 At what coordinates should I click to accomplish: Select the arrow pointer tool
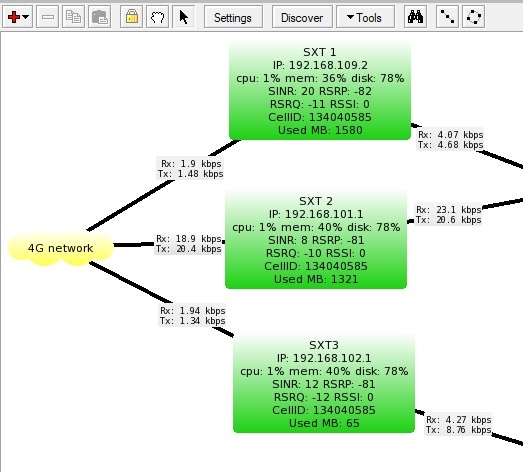(x=183, y=17)
